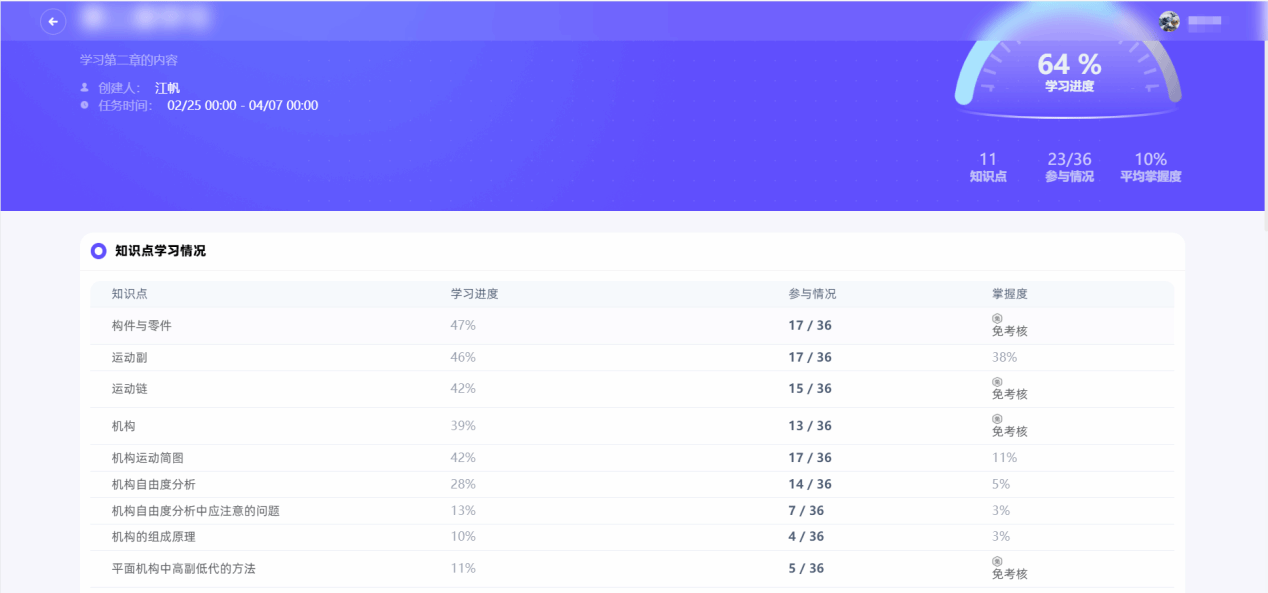Screen dimensions: 1268x593
Task: Open the 机构运动简图 knowledge point
Action: coord(148,458)
